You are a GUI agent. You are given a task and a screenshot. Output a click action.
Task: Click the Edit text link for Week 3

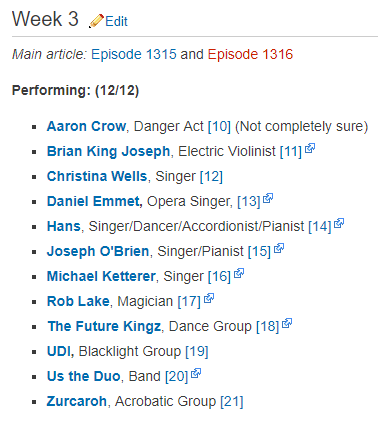coord(116,21)
